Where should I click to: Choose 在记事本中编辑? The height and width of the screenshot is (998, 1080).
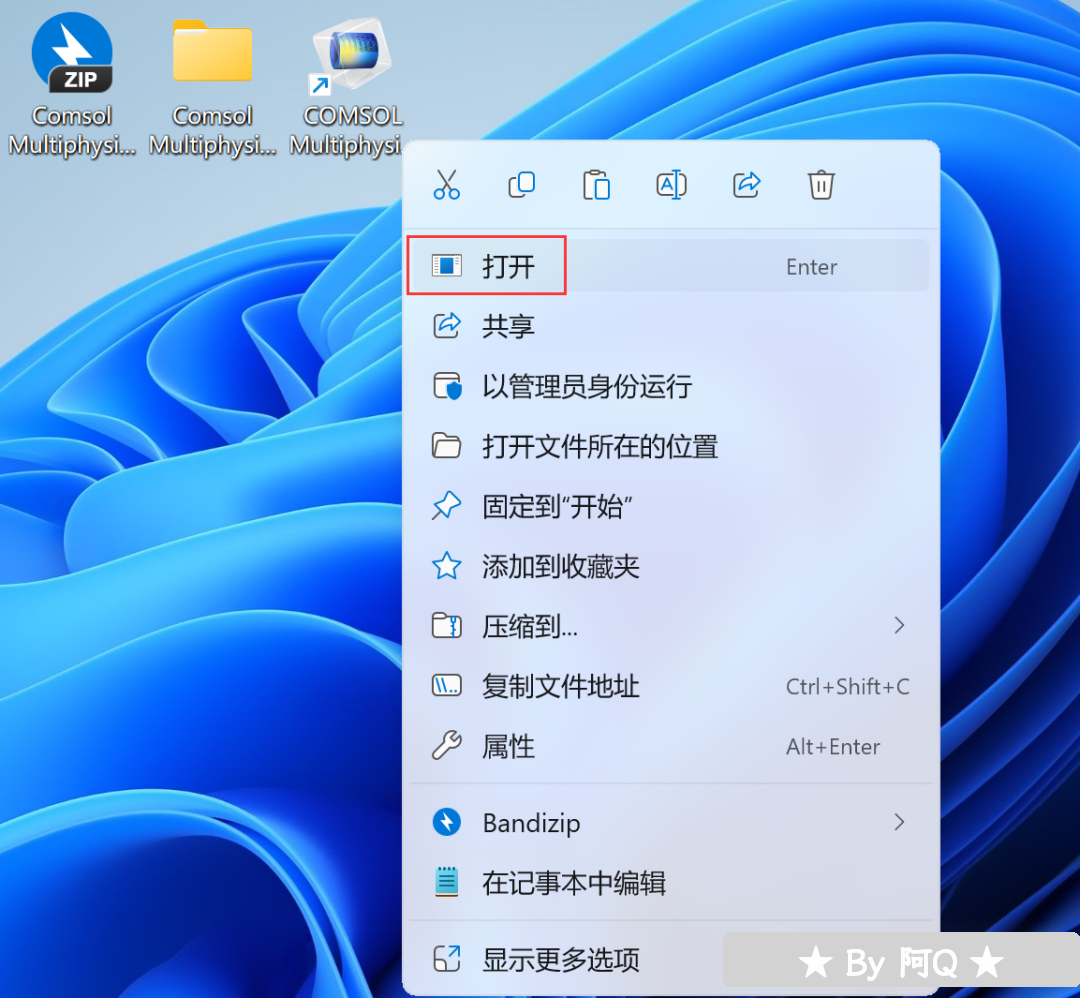[669, 882]
